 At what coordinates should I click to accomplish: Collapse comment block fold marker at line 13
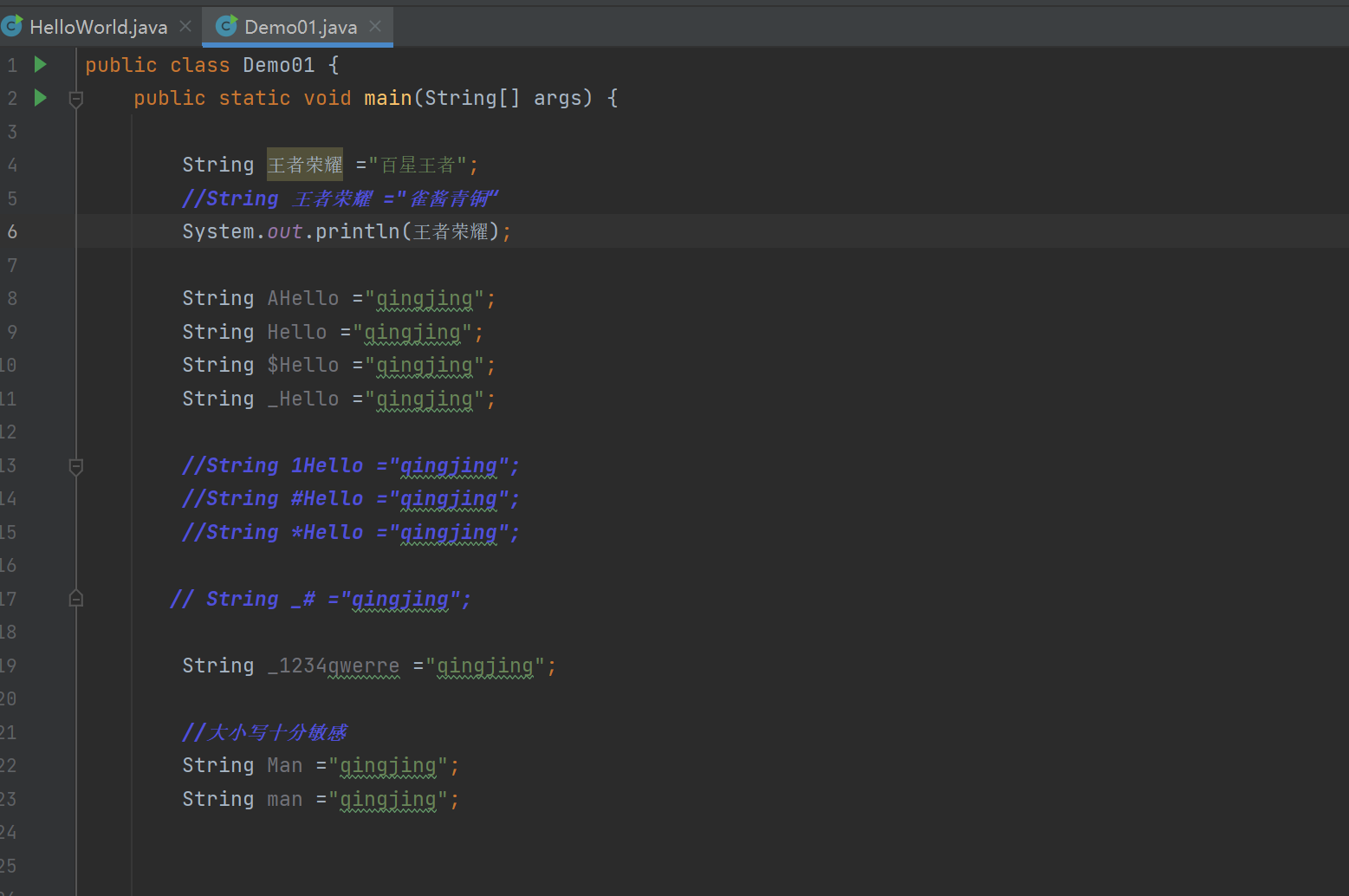pyautogui.click(x=76, y=466)
